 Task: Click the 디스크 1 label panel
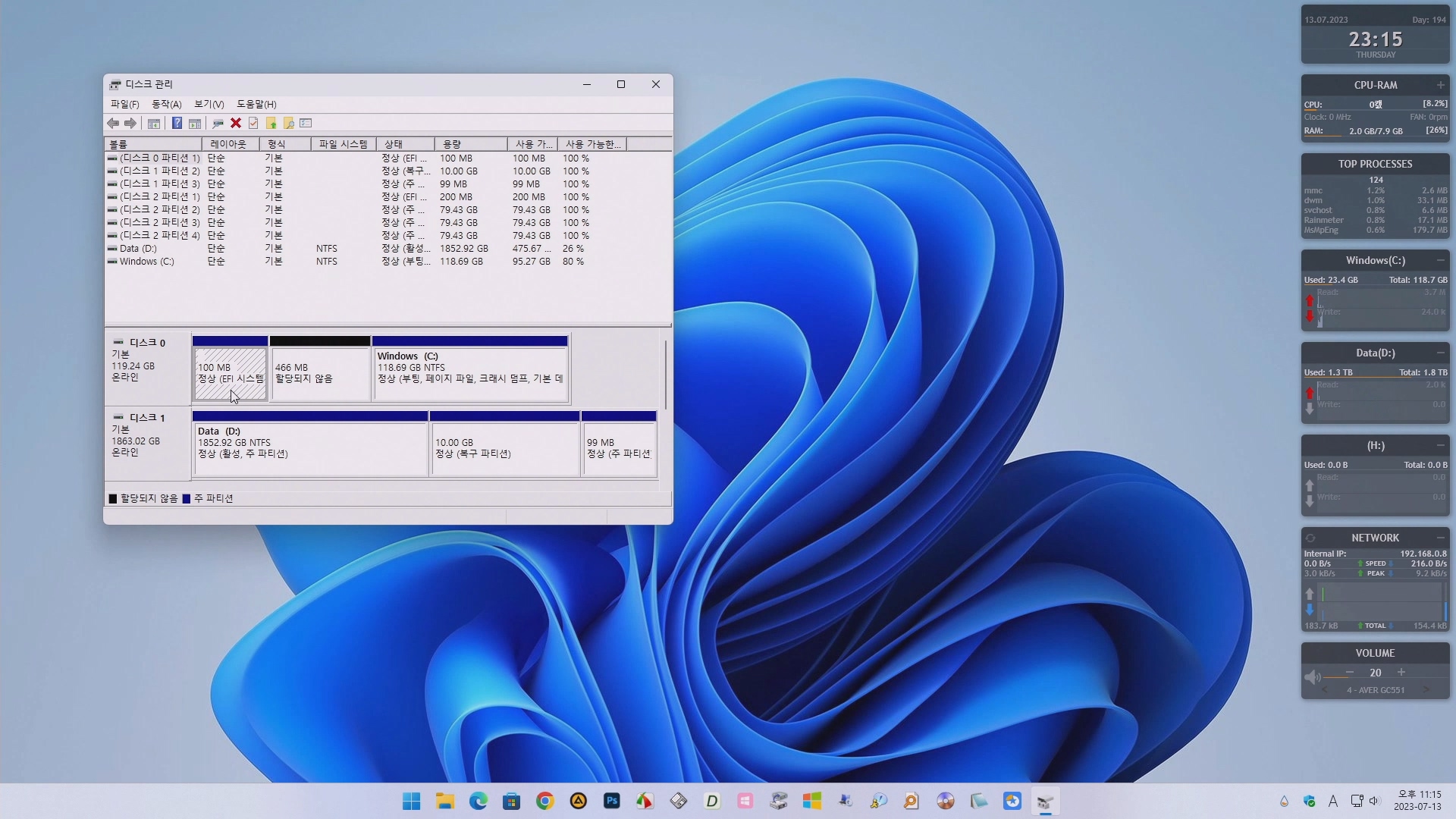[148, 444]
